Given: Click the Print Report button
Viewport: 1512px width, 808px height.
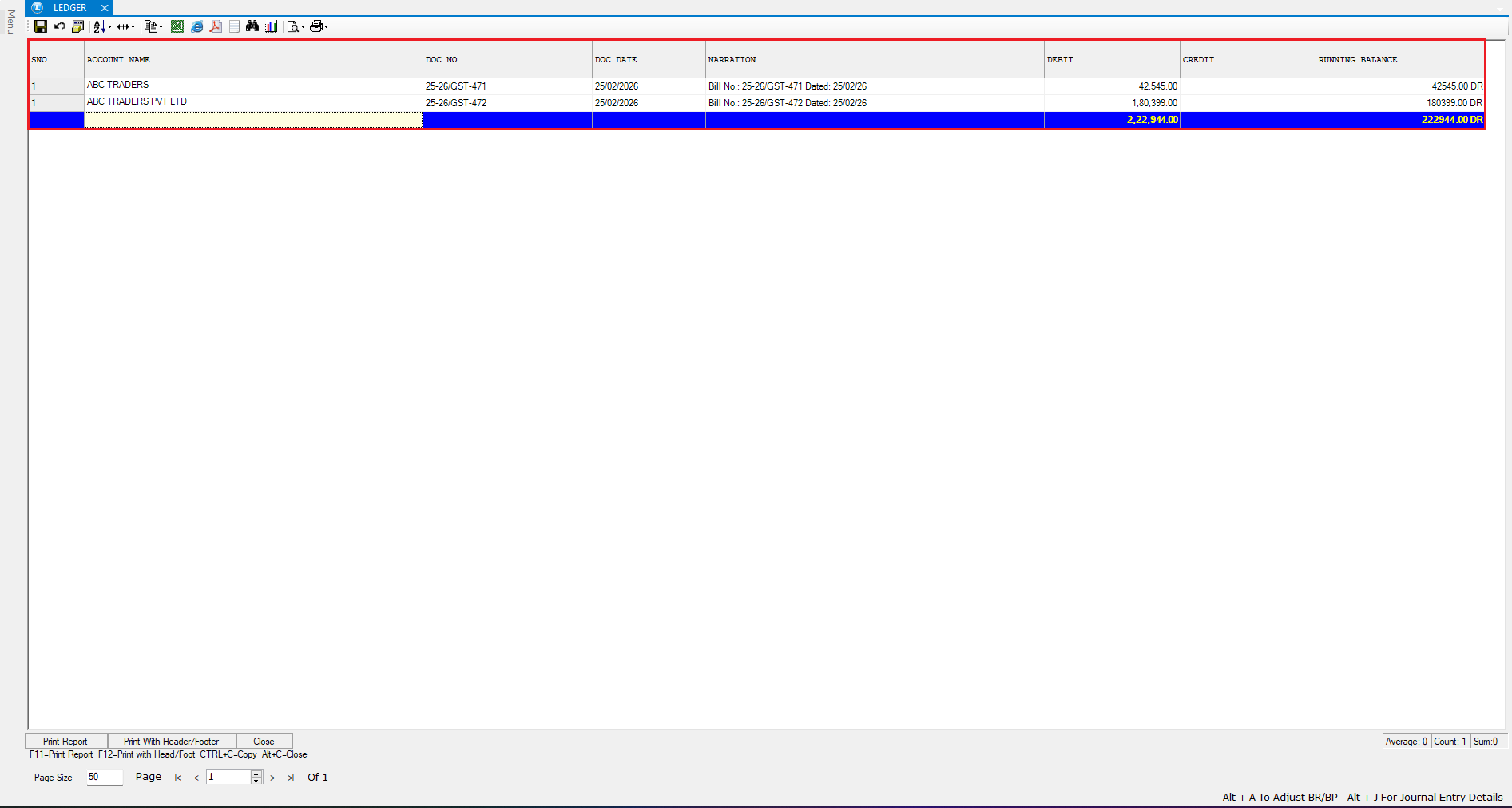Looking at the screenshot, I should pos(65,742).
